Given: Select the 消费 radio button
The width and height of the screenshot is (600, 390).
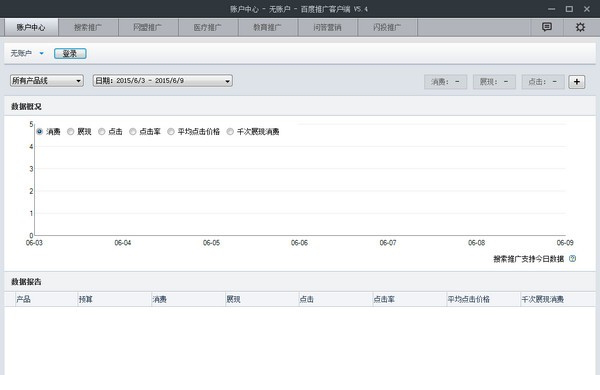Looking at the screenshot, I should [x=39, y=132].
